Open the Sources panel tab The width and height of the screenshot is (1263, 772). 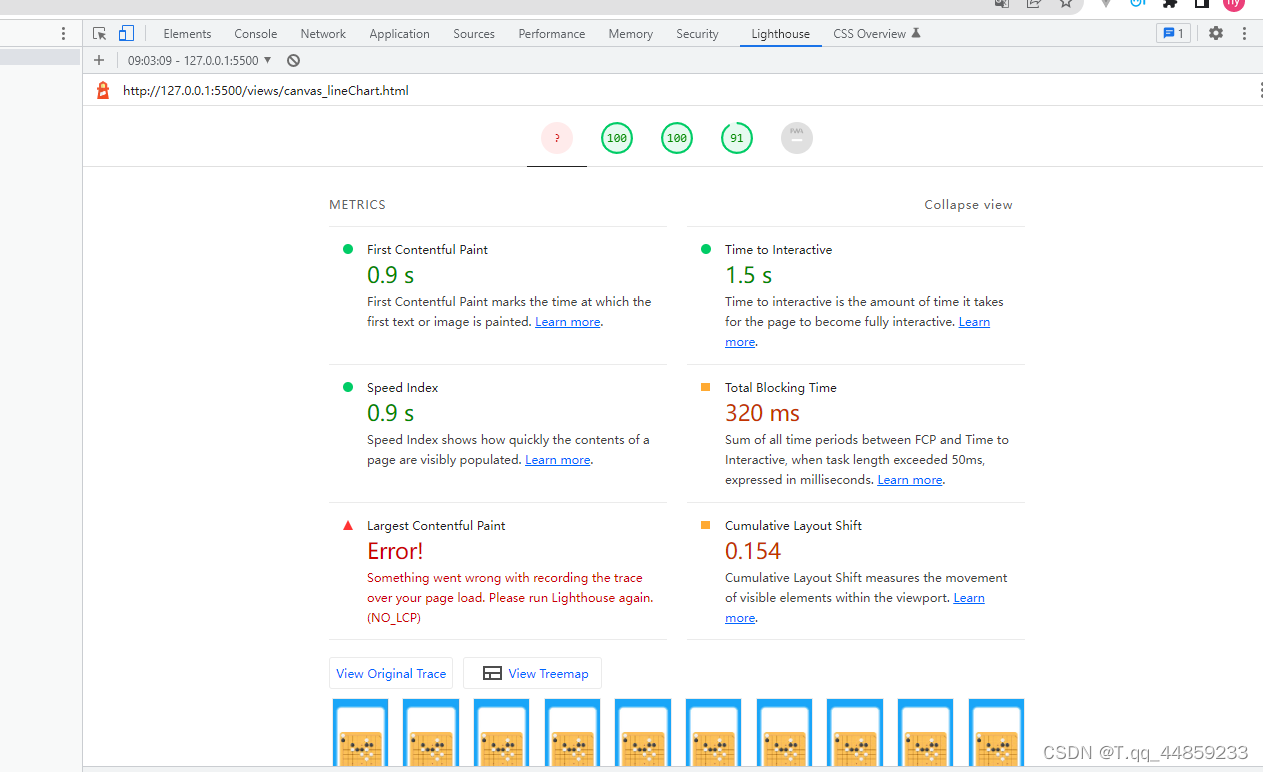coord(474,33)
